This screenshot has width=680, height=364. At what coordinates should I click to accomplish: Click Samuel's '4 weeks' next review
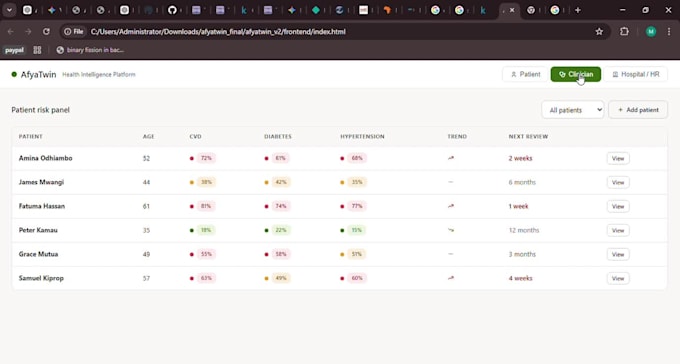tap(520, 278)
